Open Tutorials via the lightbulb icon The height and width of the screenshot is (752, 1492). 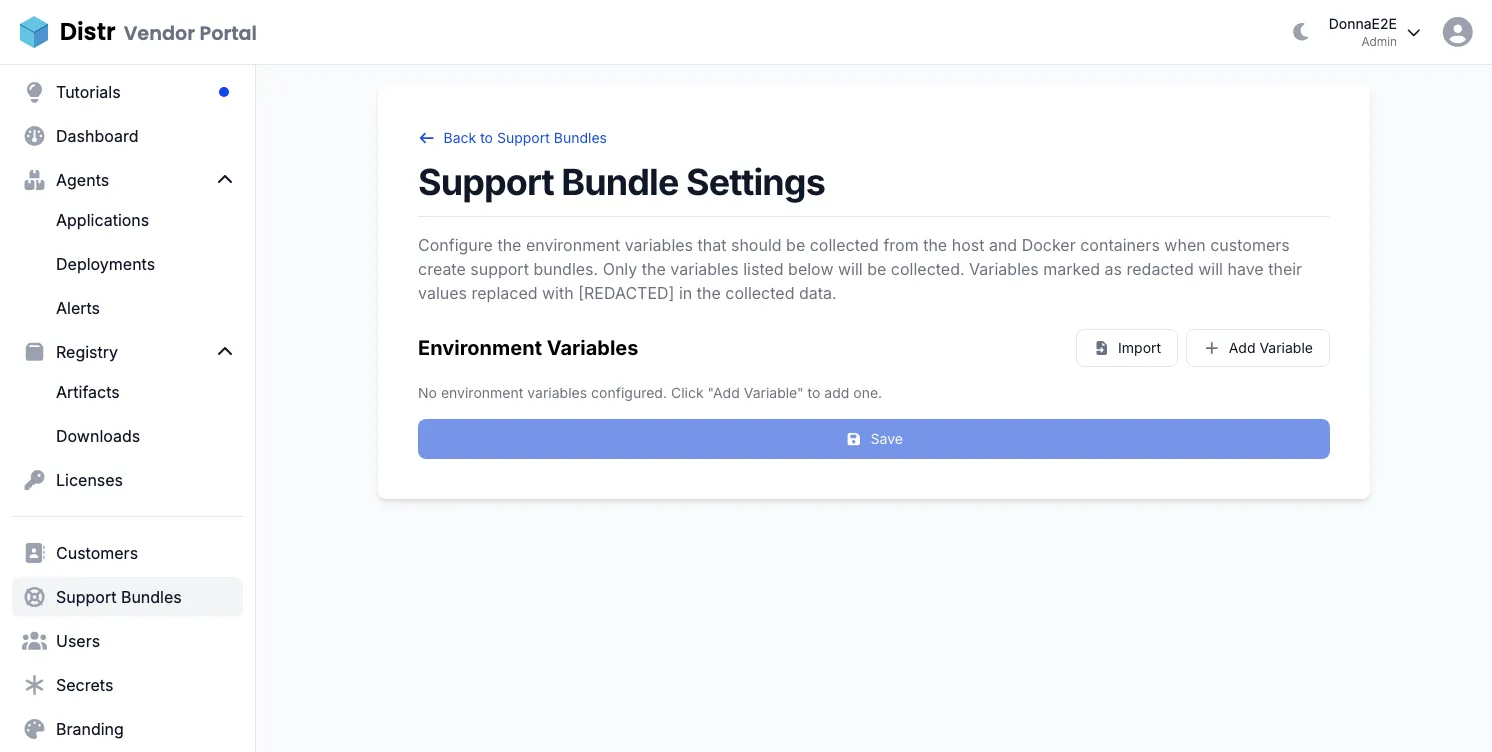(34, 92)
